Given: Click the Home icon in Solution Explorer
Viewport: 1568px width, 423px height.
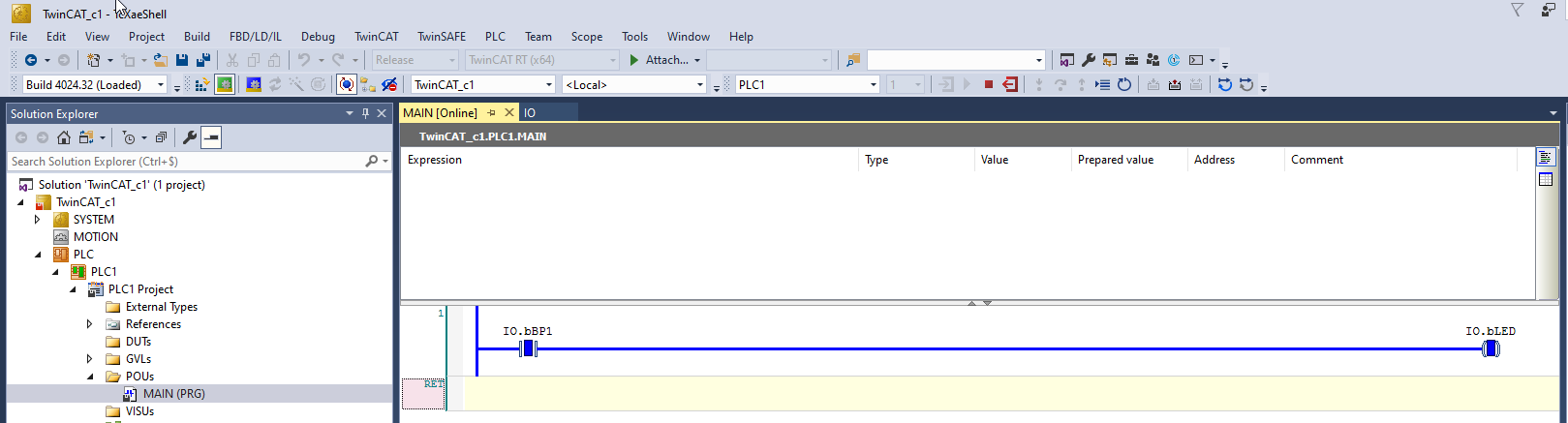Looking at the screenshot, I should click(x=64, y=137).
